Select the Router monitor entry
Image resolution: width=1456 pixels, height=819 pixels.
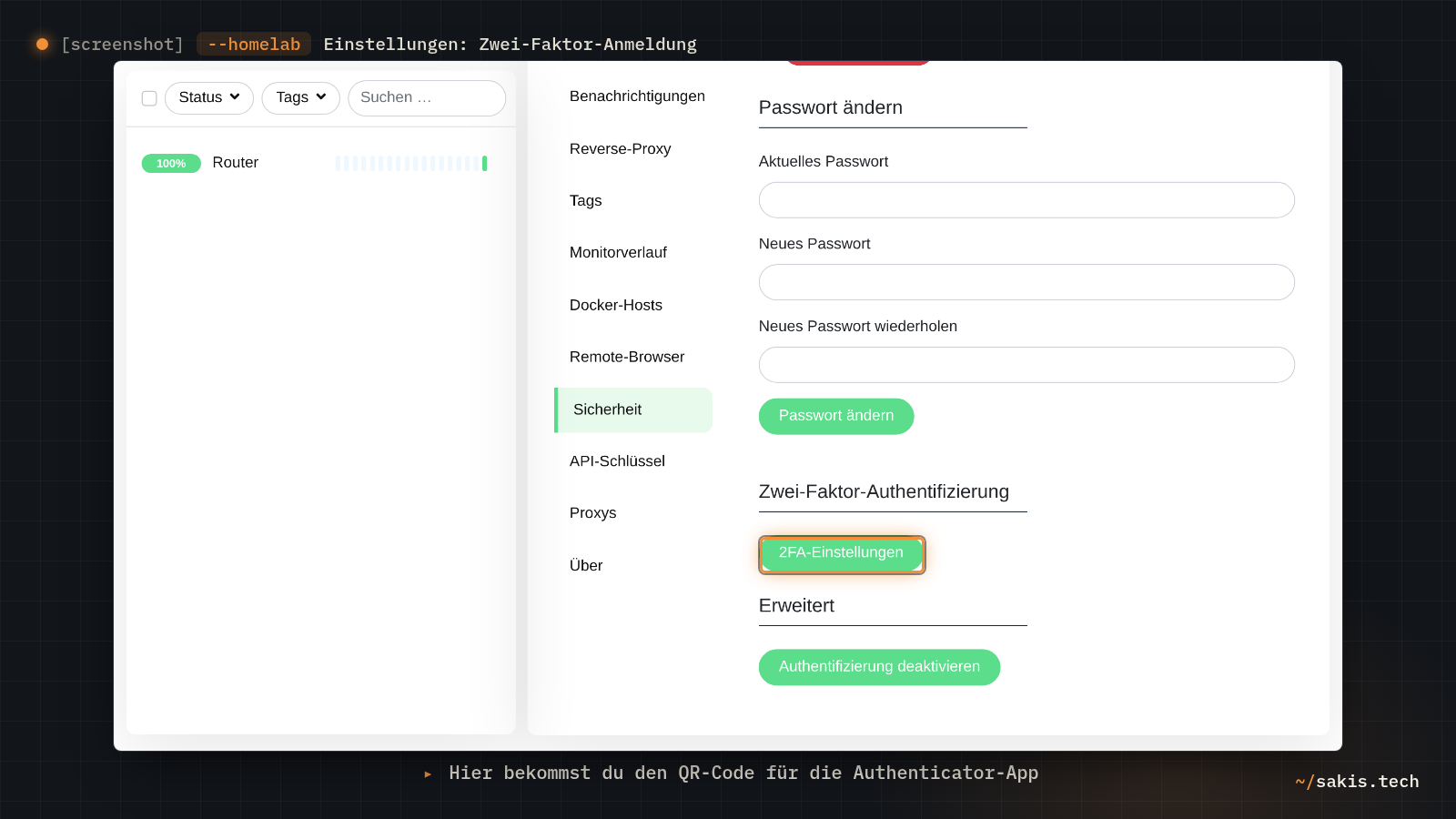pyautogui.click(x=320, y=163)
